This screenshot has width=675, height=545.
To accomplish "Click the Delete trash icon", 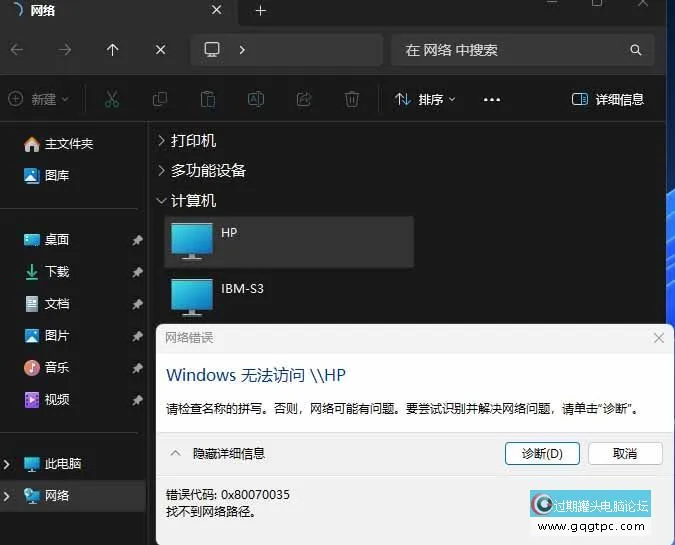I will point(352,99).
